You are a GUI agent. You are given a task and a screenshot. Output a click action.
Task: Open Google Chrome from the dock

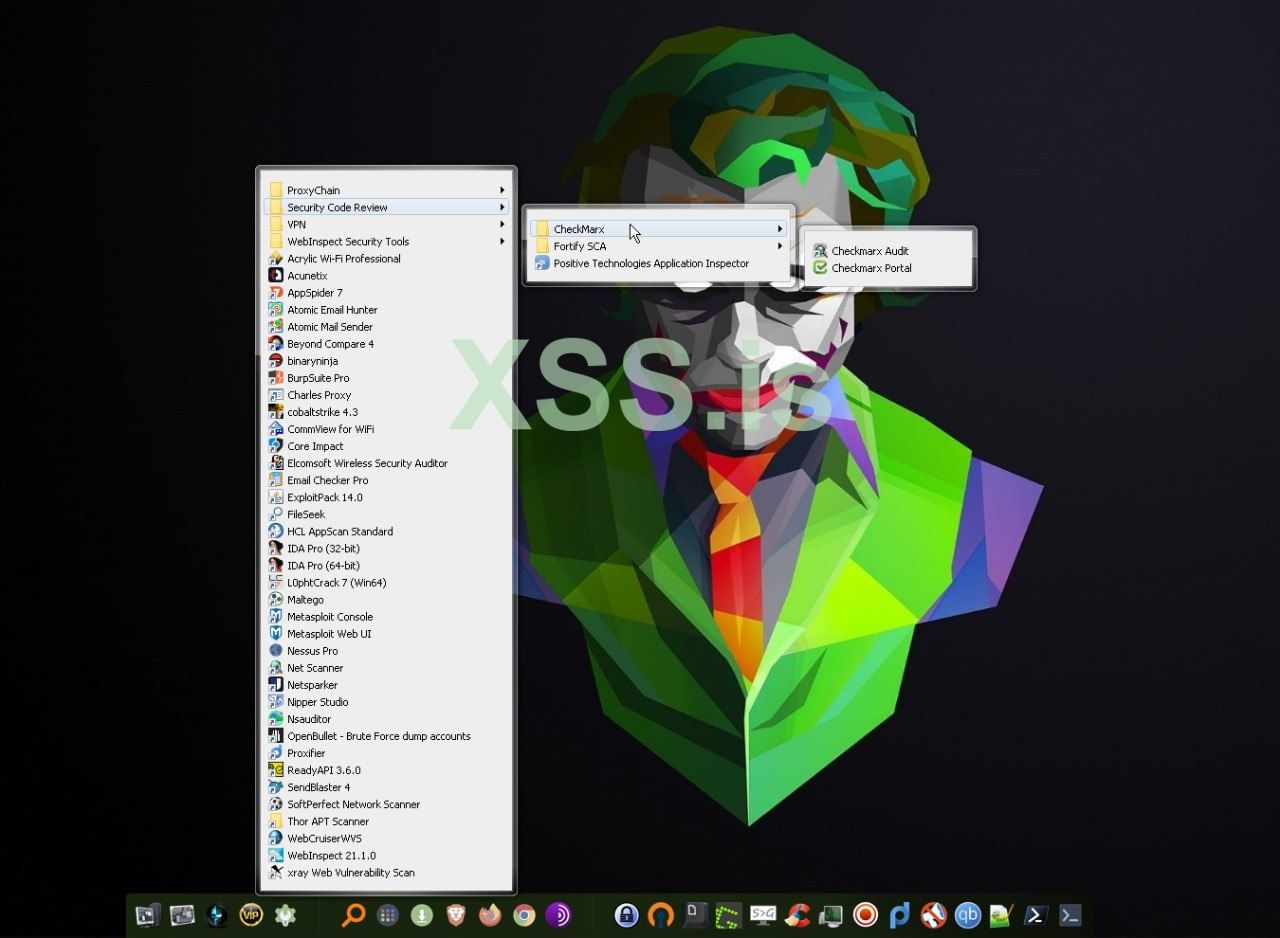[x=524, y=914]
